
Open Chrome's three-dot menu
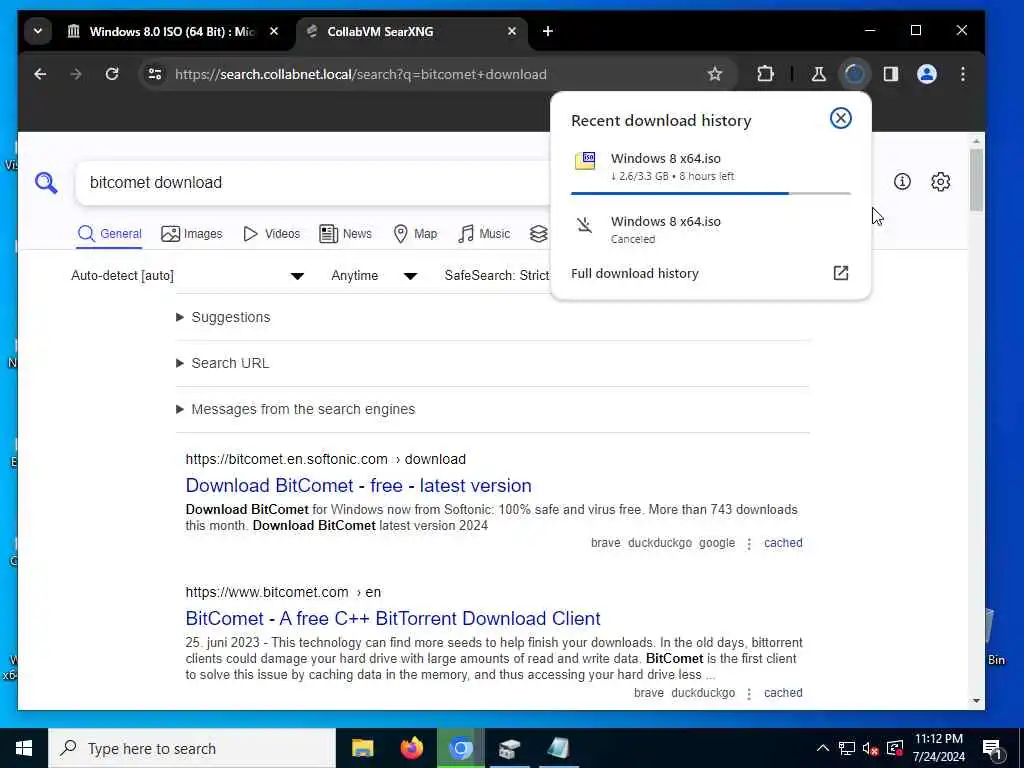[963, 74]
